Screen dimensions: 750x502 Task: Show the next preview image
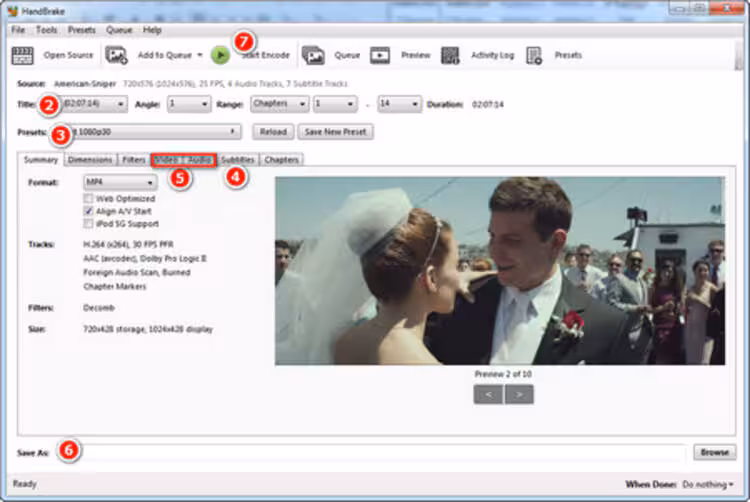pyautogui.click(x=519, y=394)
